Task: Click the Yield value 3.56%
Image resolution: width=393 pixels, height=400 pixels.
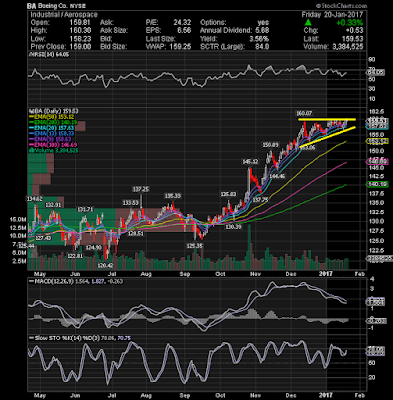Action: click(259, 39)
